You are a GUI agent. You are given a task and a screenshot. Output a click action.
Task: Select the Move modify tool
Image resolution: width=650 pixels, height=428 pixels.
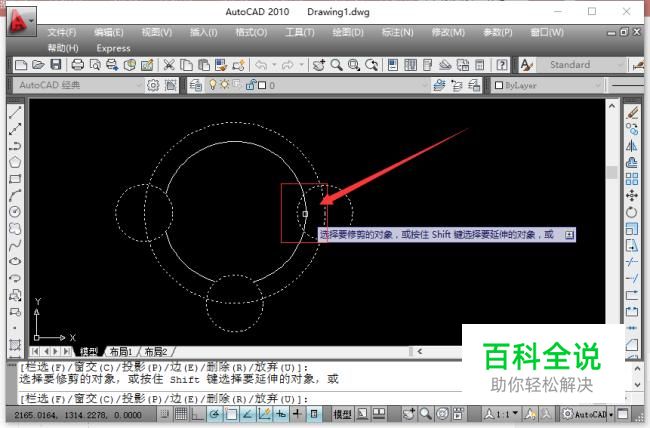pos(632,196)
